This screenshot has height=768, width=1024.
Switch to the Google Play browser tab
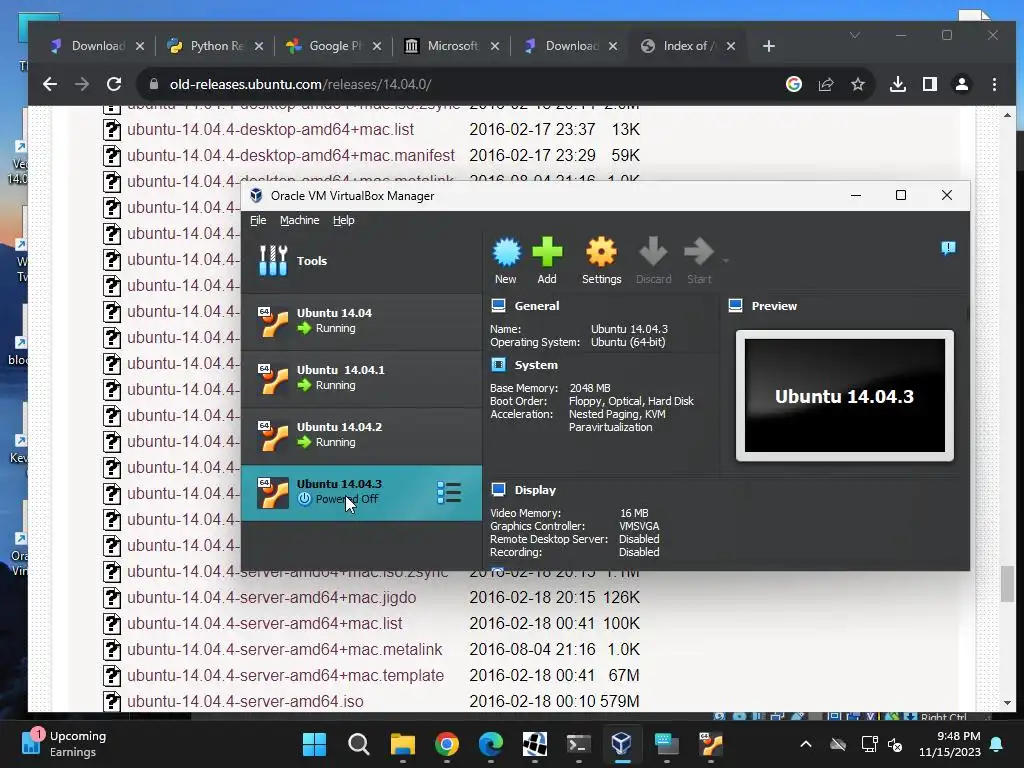[333, 46]
